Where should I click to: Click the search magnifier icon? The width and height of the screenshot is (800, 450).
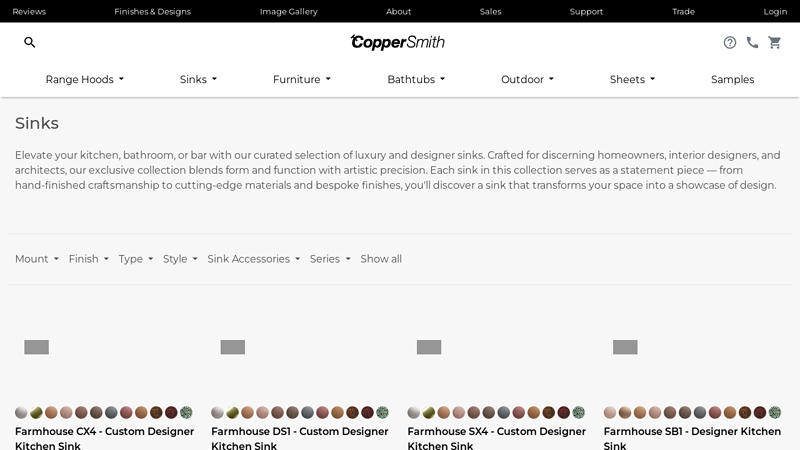[x=30, y=42]
